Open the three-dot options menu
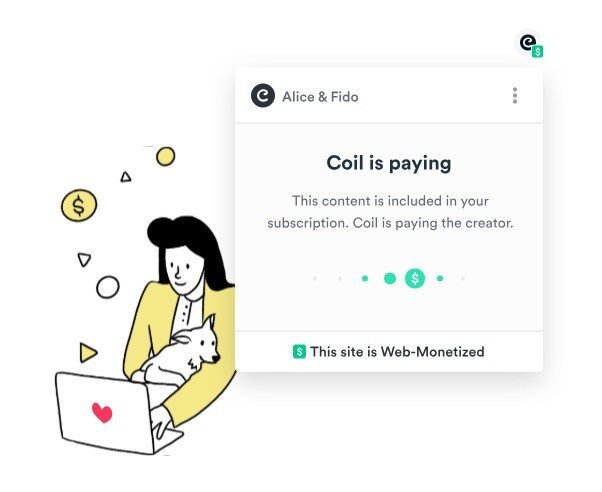Screen dimensions: 602x492 (x=515, y=95)
